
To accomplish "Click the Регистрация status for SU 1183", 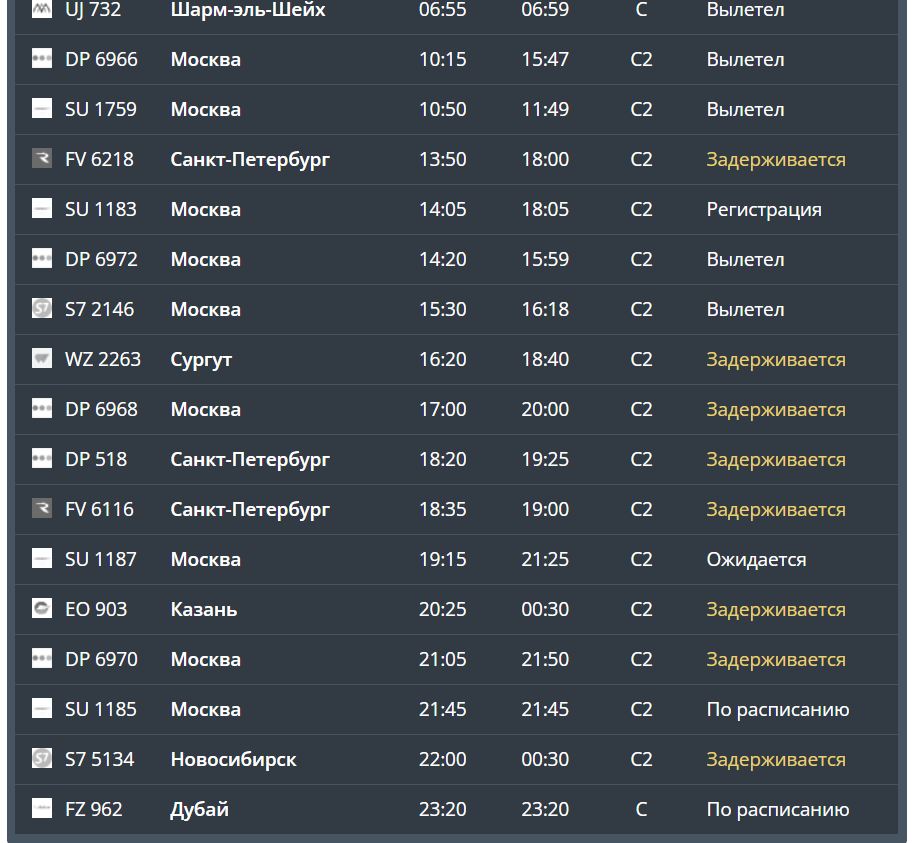I will pos(764,209).
